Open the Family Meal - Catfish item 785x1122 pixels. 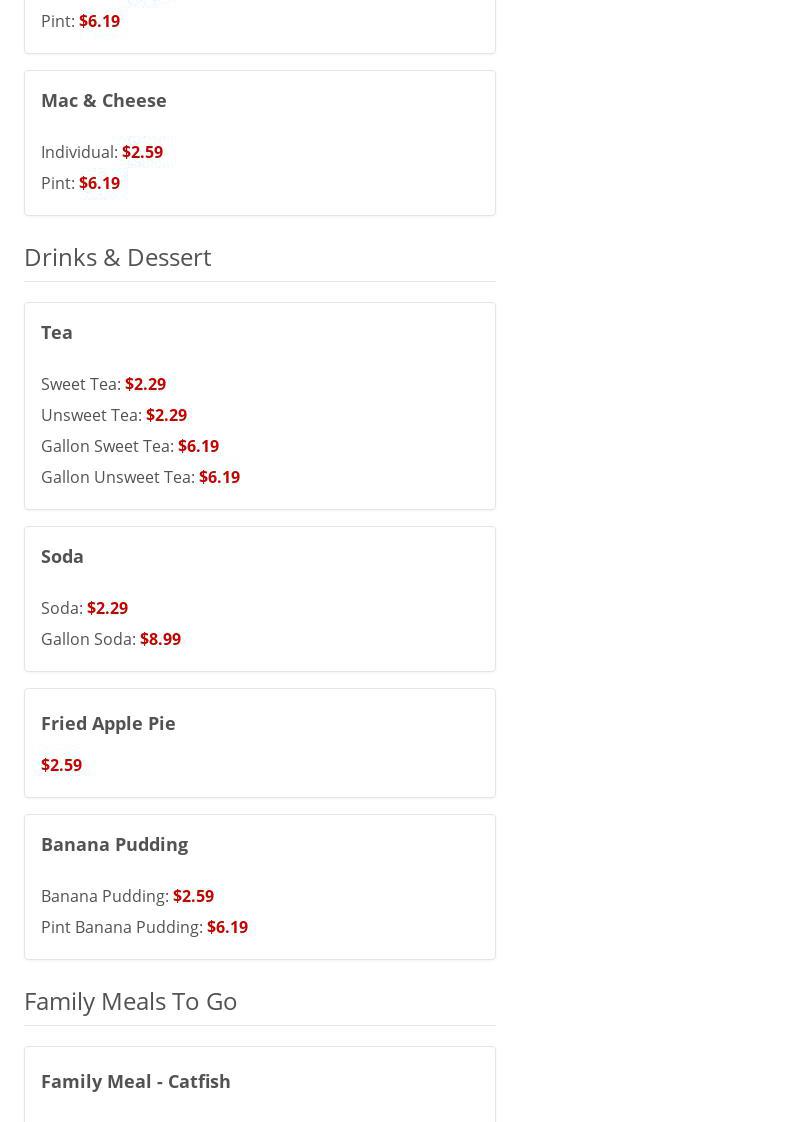pyautogui.click(x=136, y=1081)
